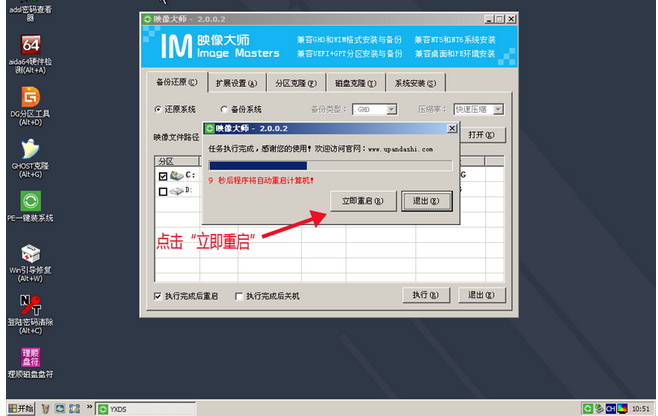Toggle shutdown after completion checkbox
The width and height of the screenshot is (658, 416).
pos(239,296)
